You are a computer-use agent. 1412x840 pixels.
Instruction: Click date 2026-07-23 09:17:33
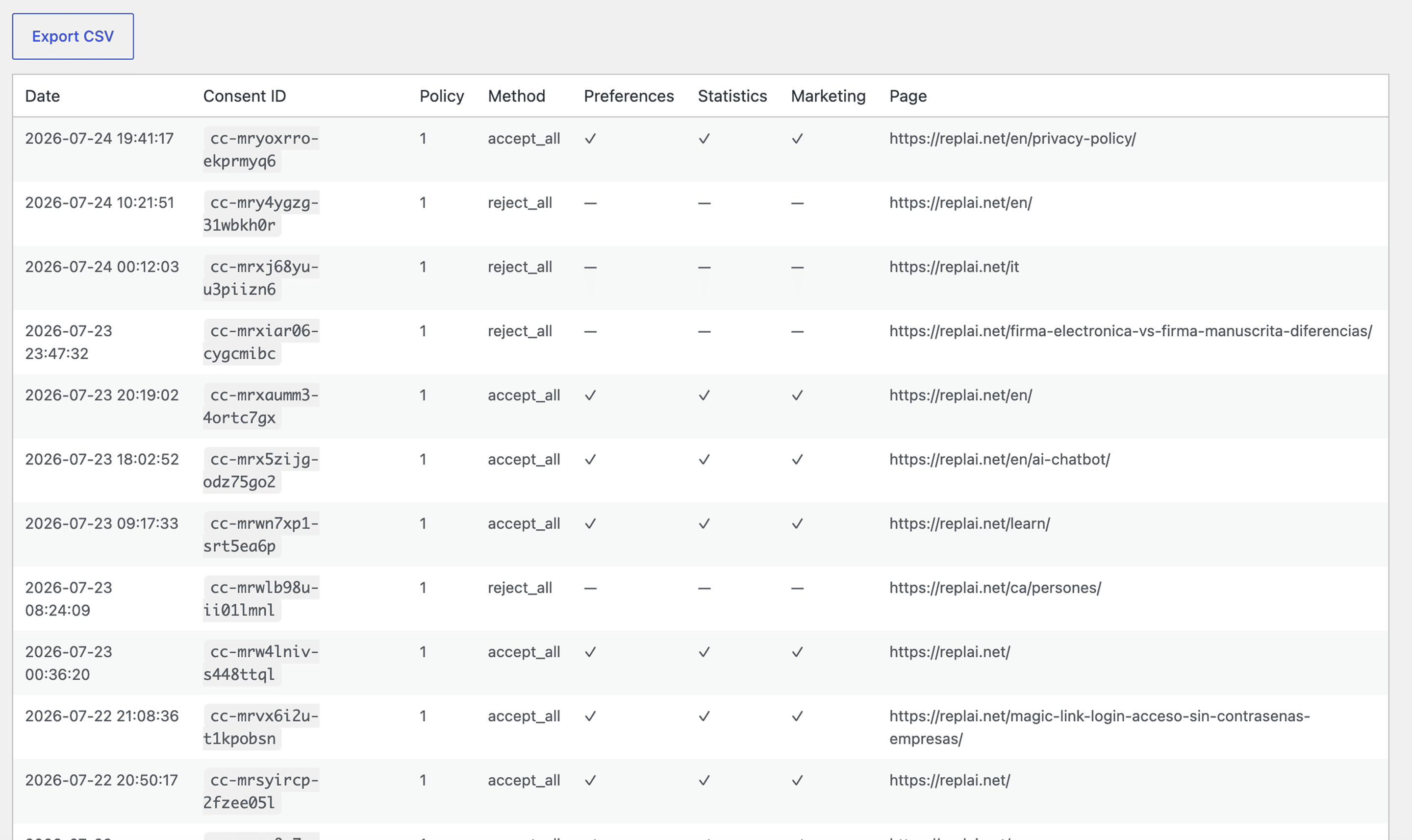coord(102,523)
